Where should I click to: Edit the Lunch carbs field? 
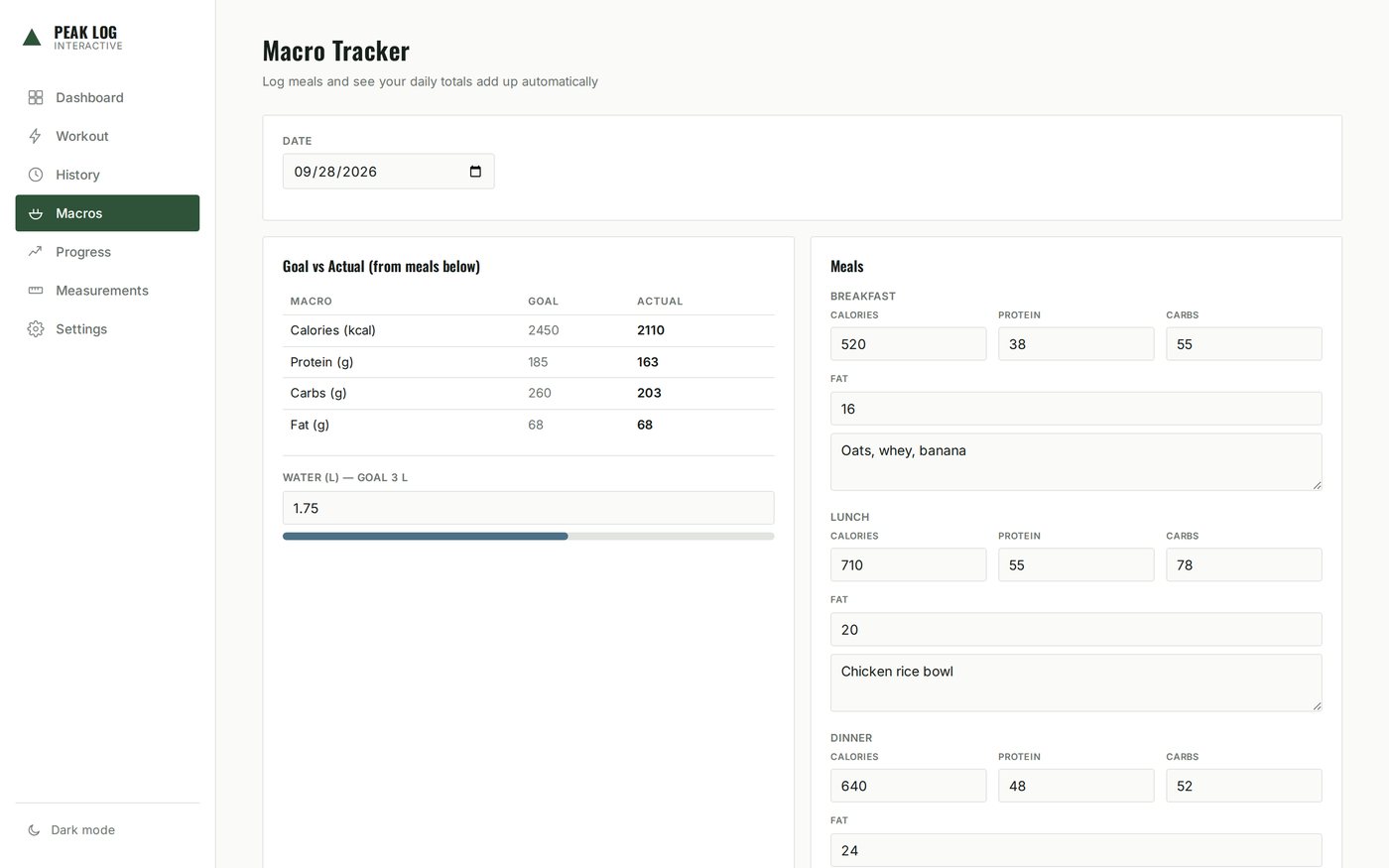[1243, 565]
